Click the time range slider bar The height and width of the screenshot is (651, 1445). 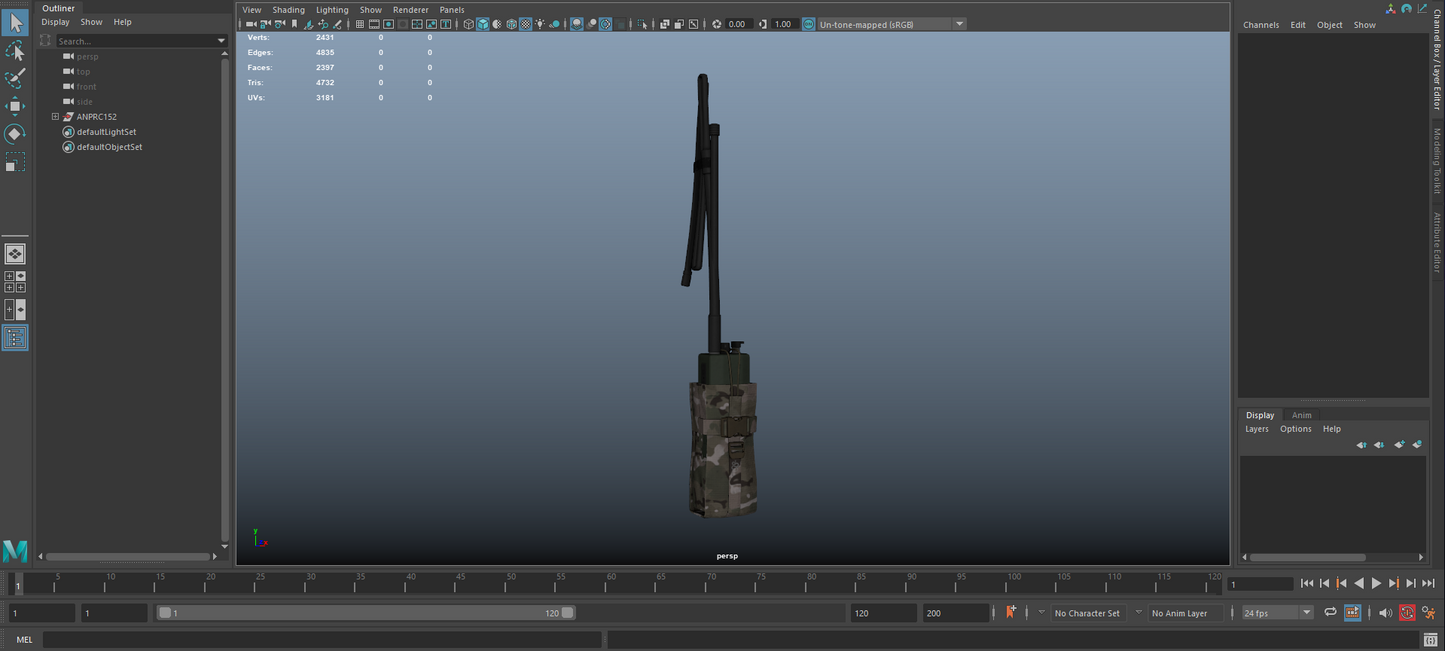[365, 613]
